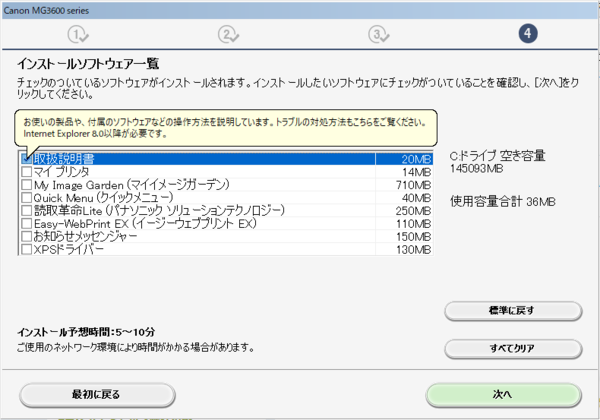This screenshot has height=420, width=600.
Task: Click the Canon MG3600 series title bar
Action: click(300, 10)
